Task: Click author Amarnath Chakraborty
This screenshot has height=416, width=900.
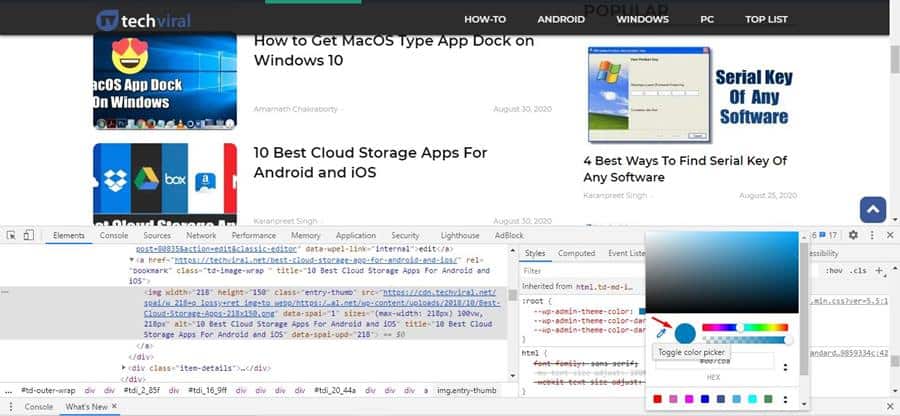Action: 295,109
